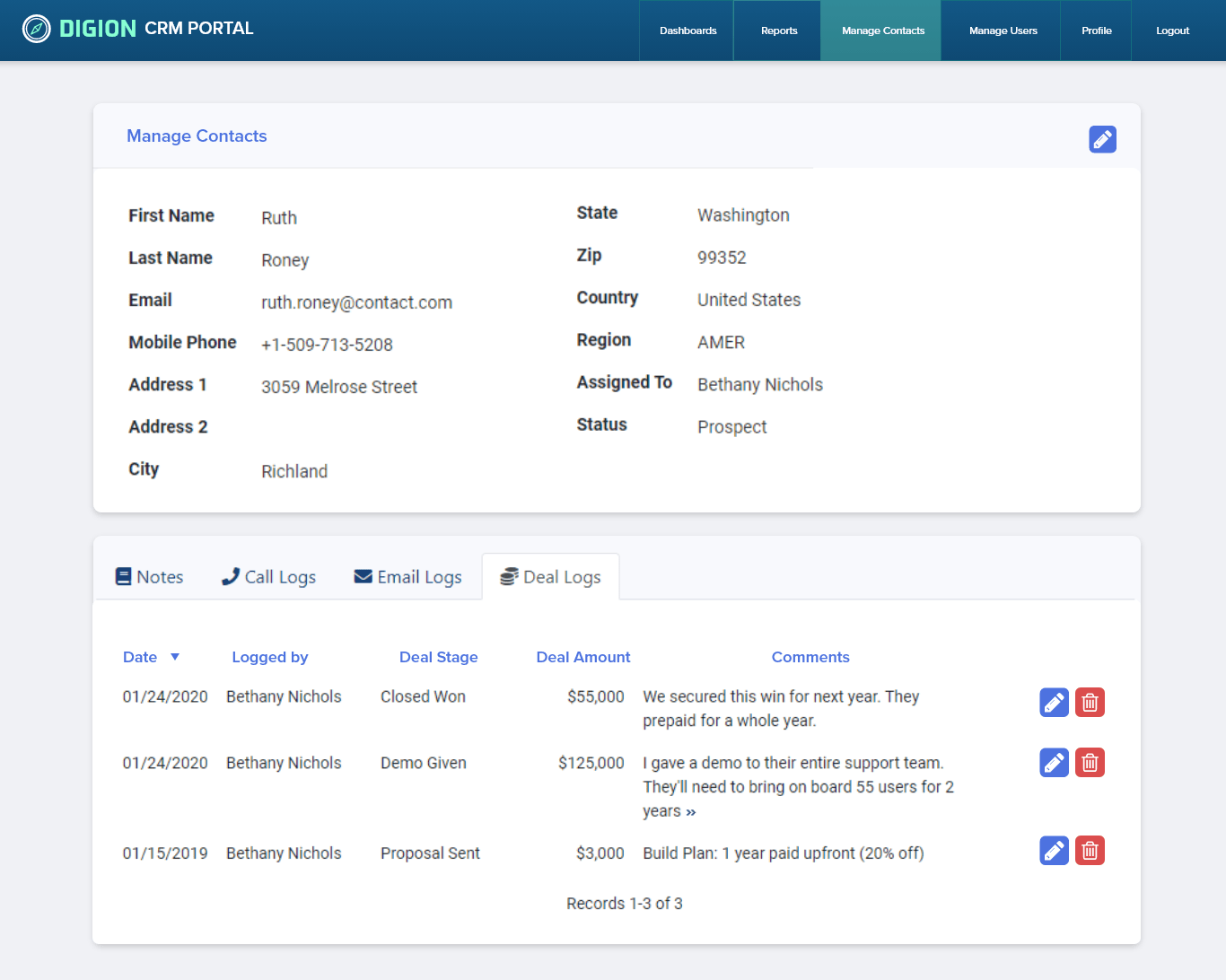Edit the Demo Given deal log
1226x980 pixels.
point(1054,763)
